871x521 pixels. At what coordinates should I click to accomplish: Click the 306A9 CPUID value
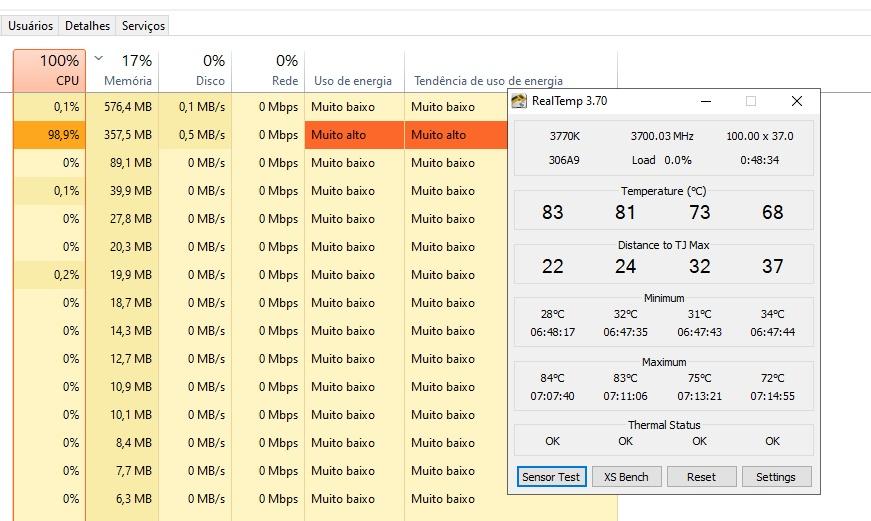(x=564, y=160)
